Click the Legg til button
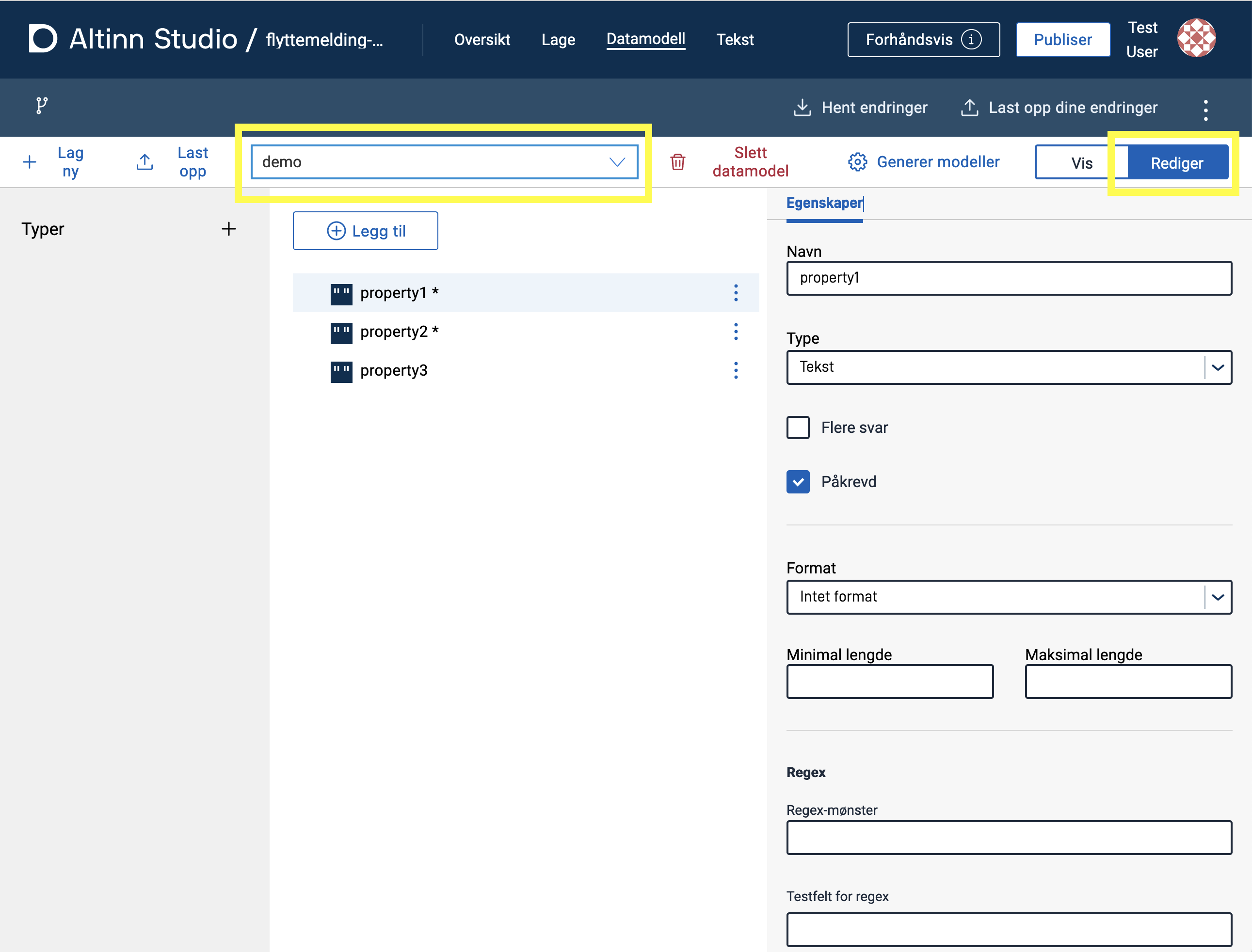Screen dimensions: 1252x952 coord(366,231)
